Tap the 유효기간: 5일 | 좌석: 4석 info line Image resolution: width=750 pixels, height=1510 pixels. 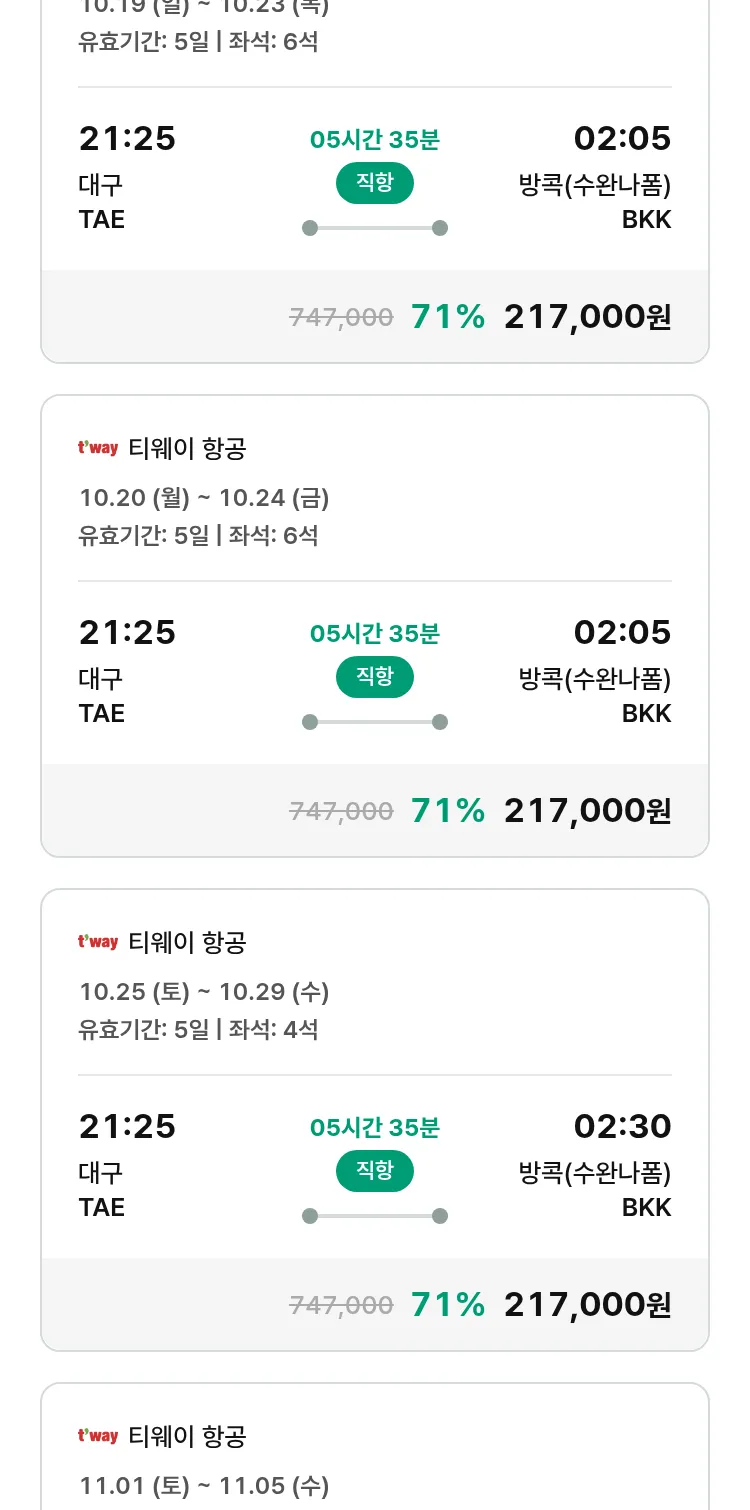click(x=198, y=1029)
